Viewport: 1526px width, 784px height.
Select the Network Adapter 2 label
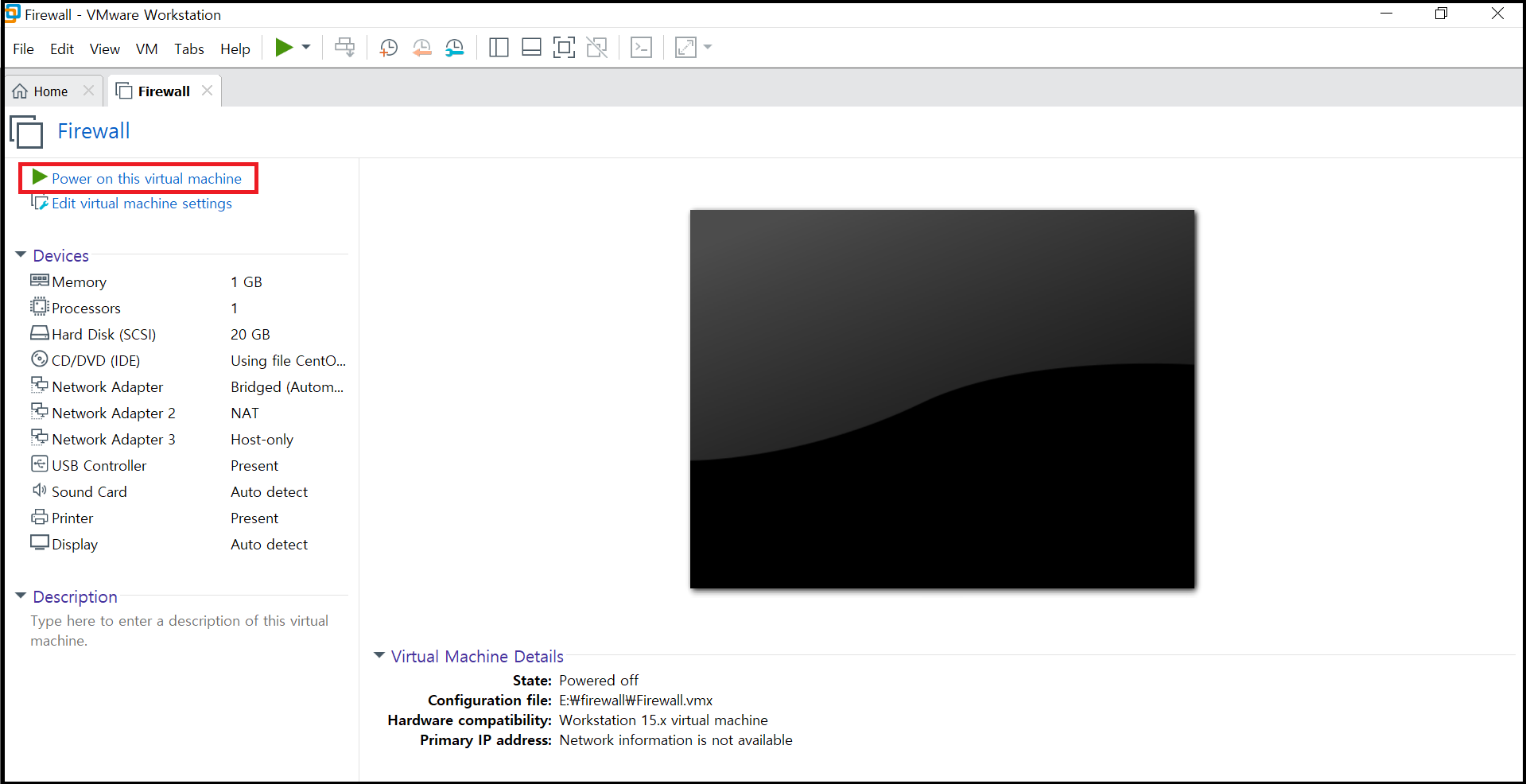pos(114,413)
